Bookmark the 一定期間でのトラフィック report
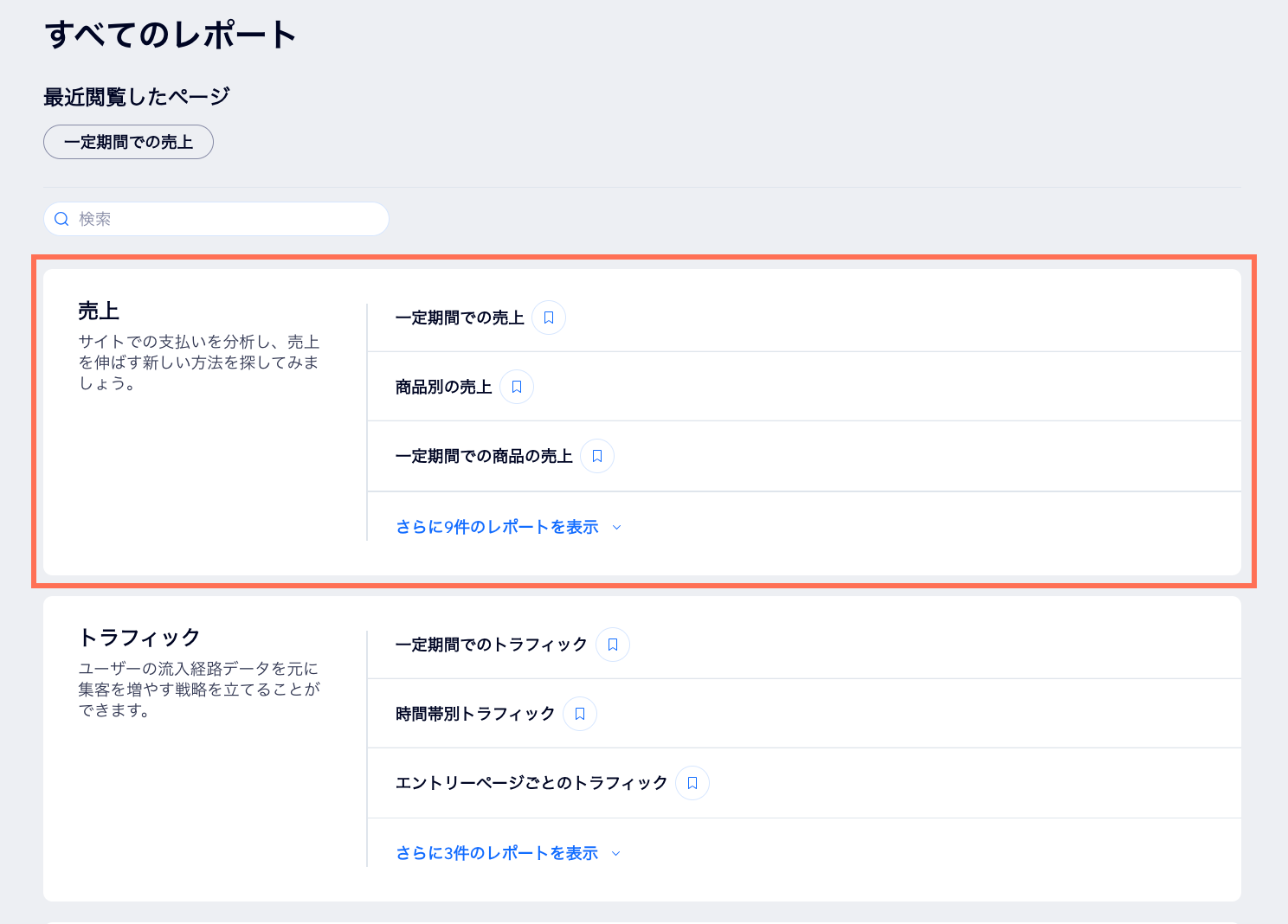Image resolution: width=1288 pixels, height=924 pixels. coord(612,644)
